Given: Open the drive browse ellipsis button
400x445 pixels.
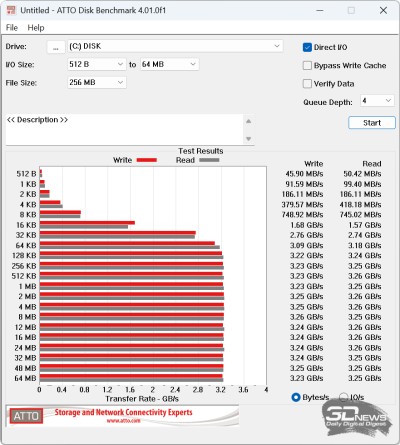Looking at the screenshot, I should (x=56, y=47).
